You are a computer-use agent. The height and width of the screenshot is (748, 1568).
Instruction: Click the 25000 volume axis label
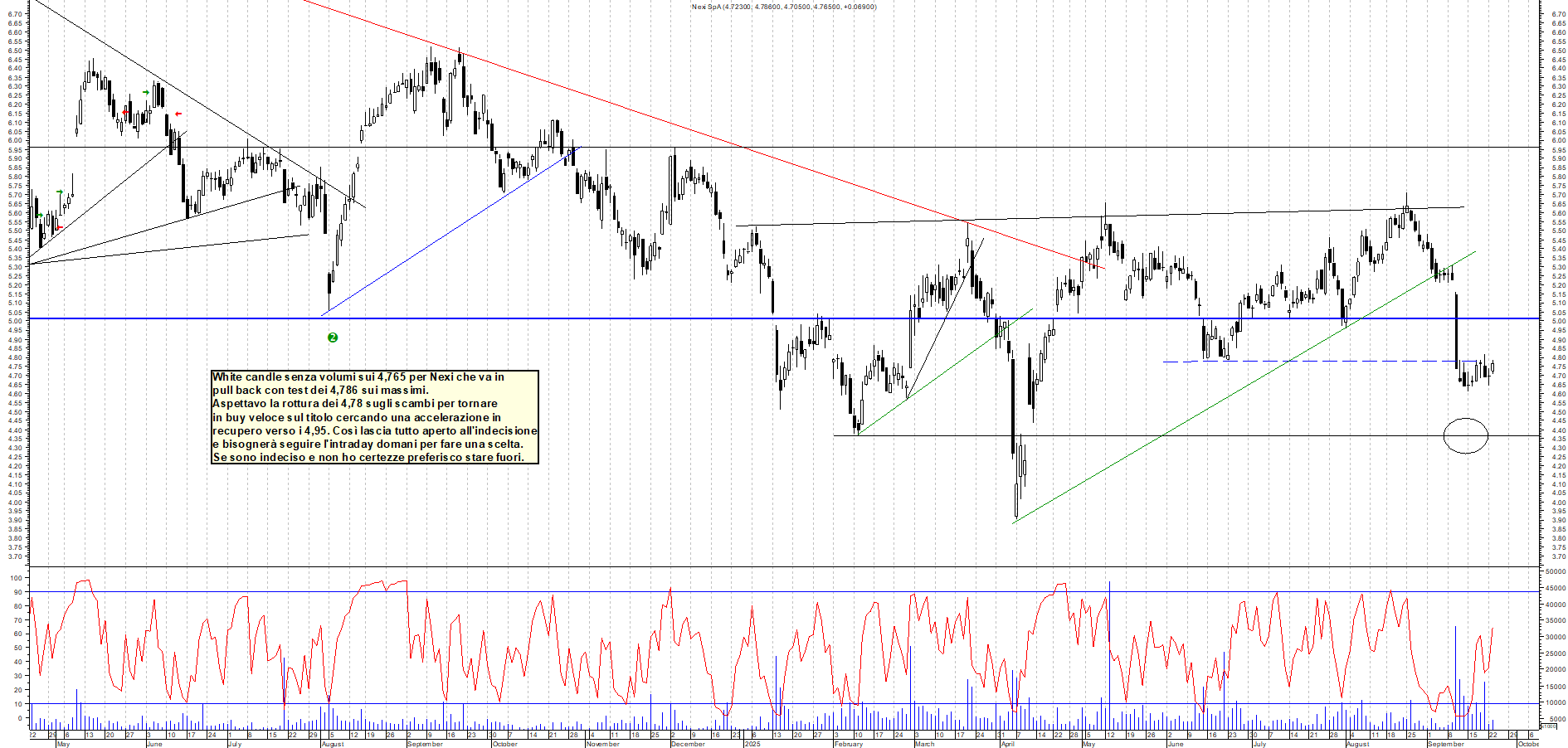click(1556, 653)
